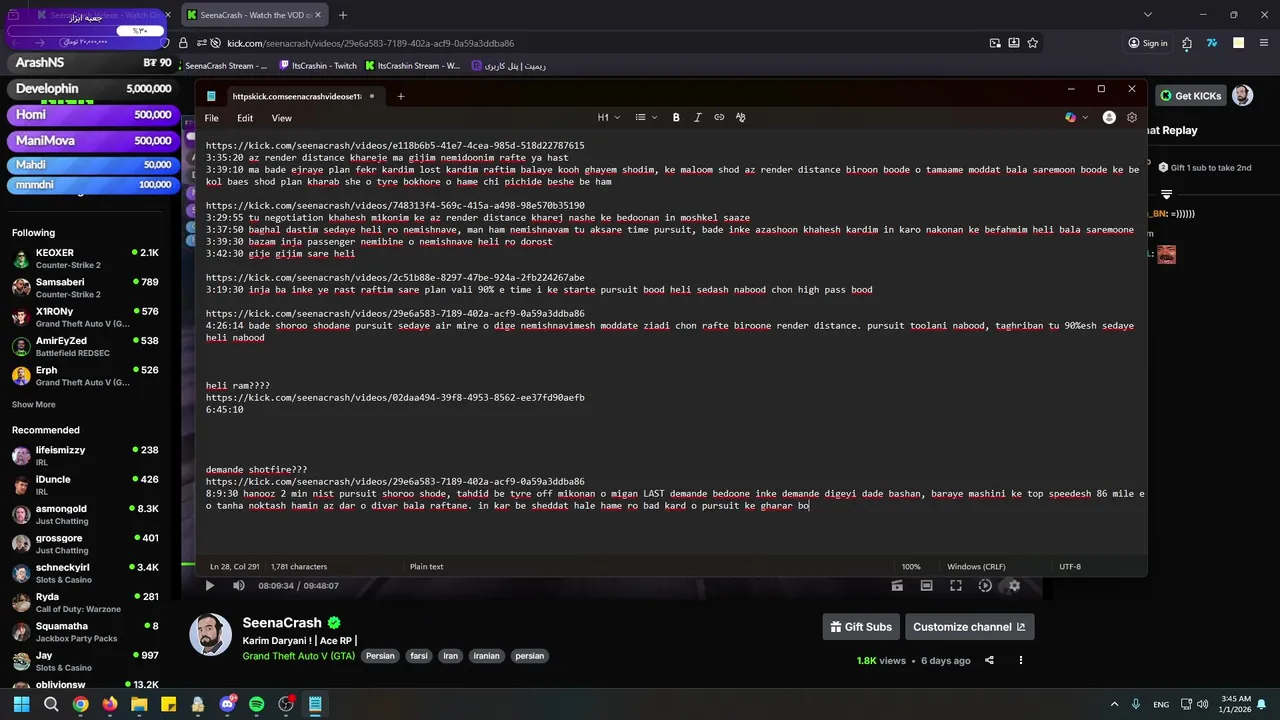The image size is (1280, 720).
Task: Change zoom level 100% in status bar
Action: pos(911,566)
